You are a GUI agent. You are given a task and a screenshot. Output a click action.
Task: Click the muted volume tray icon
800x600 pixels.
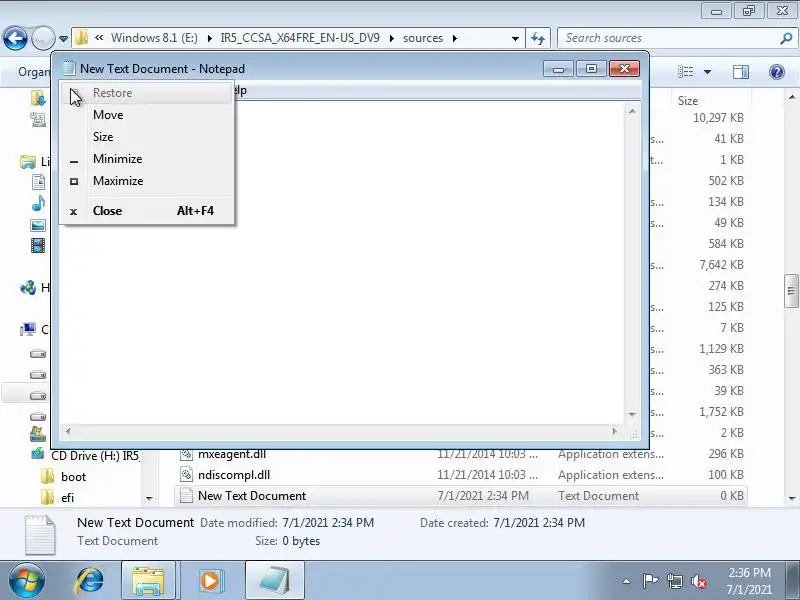pos(699,581)
